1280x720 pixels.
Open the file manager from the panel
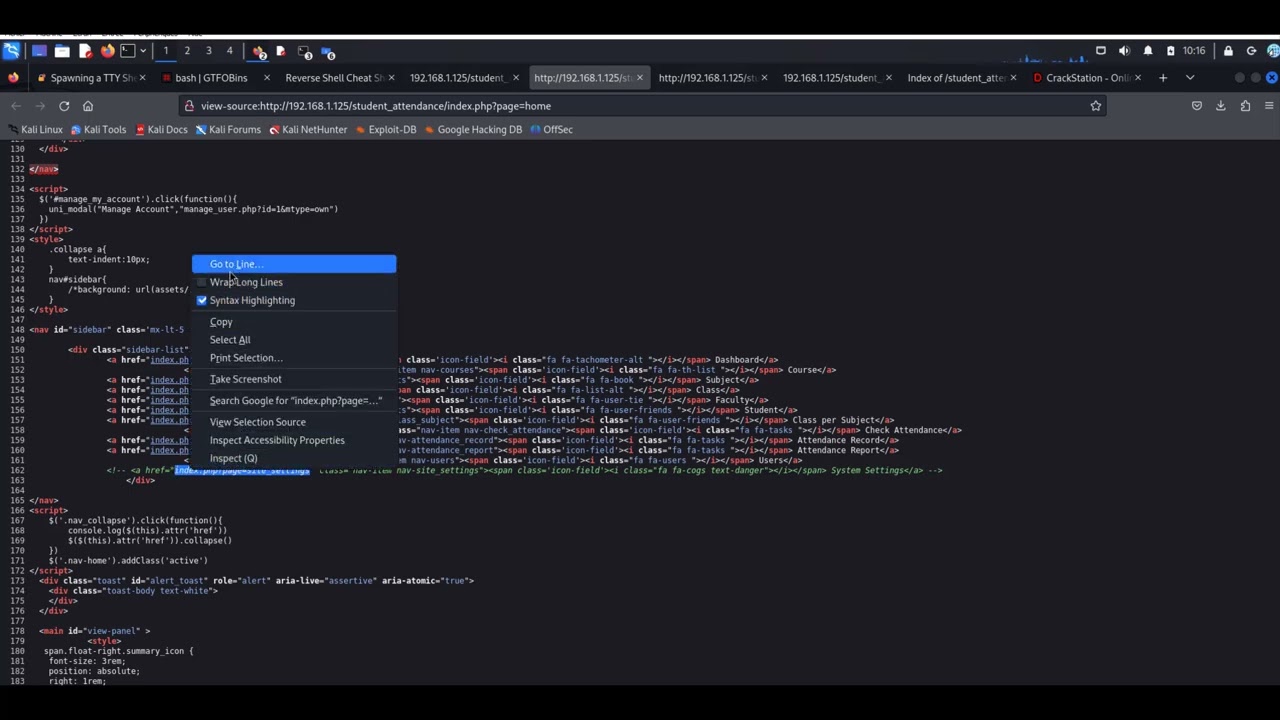click(x=62, y=51)
